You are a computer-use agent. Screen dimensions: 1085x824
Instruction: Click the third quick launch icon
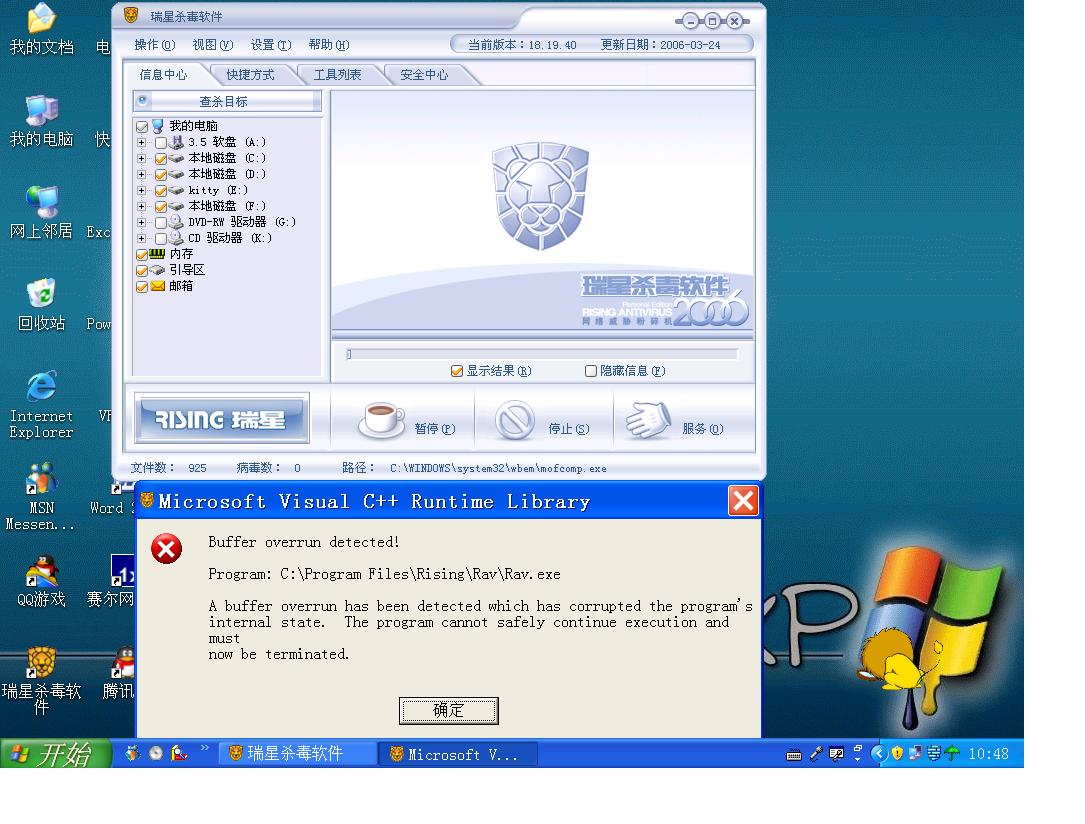coord(179,753)
